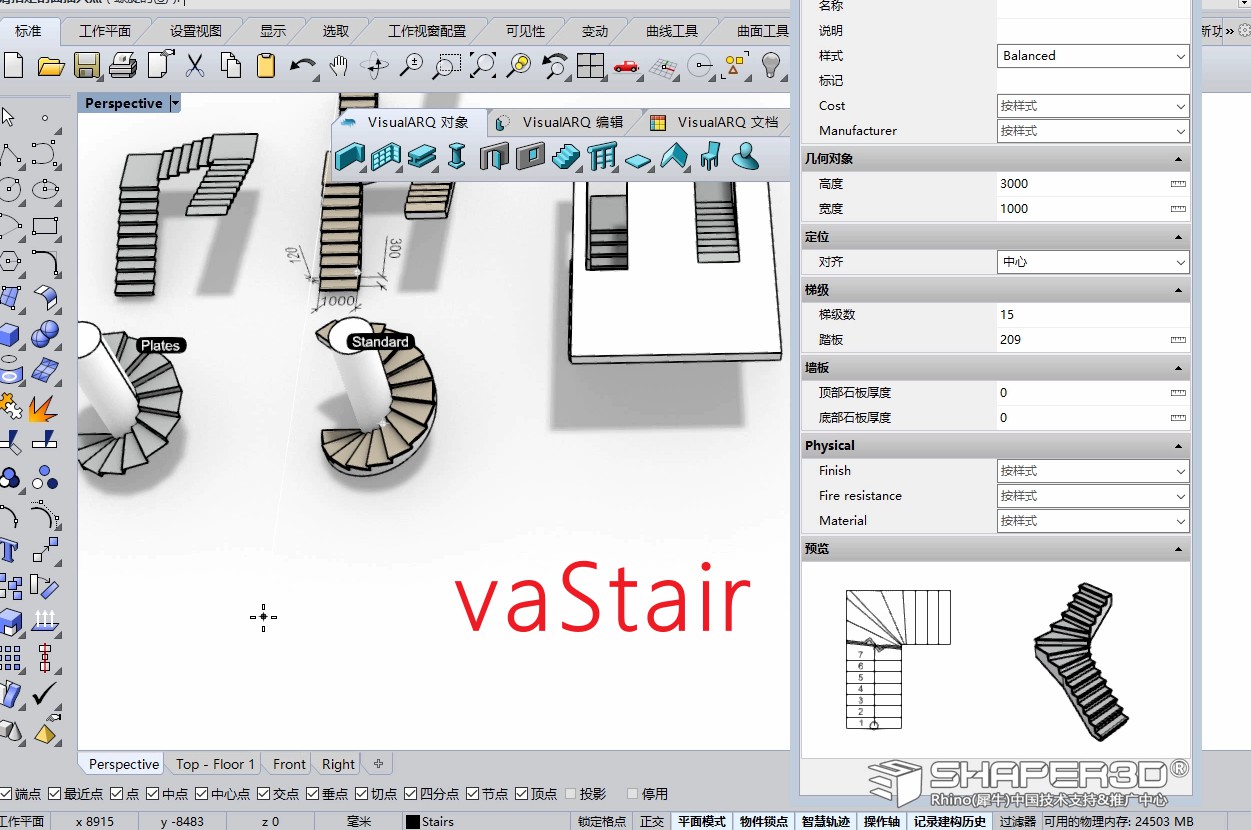Toggle the 中点 osnap checkbox
The width and height of the screenshot is (1251, 830).
152,794
